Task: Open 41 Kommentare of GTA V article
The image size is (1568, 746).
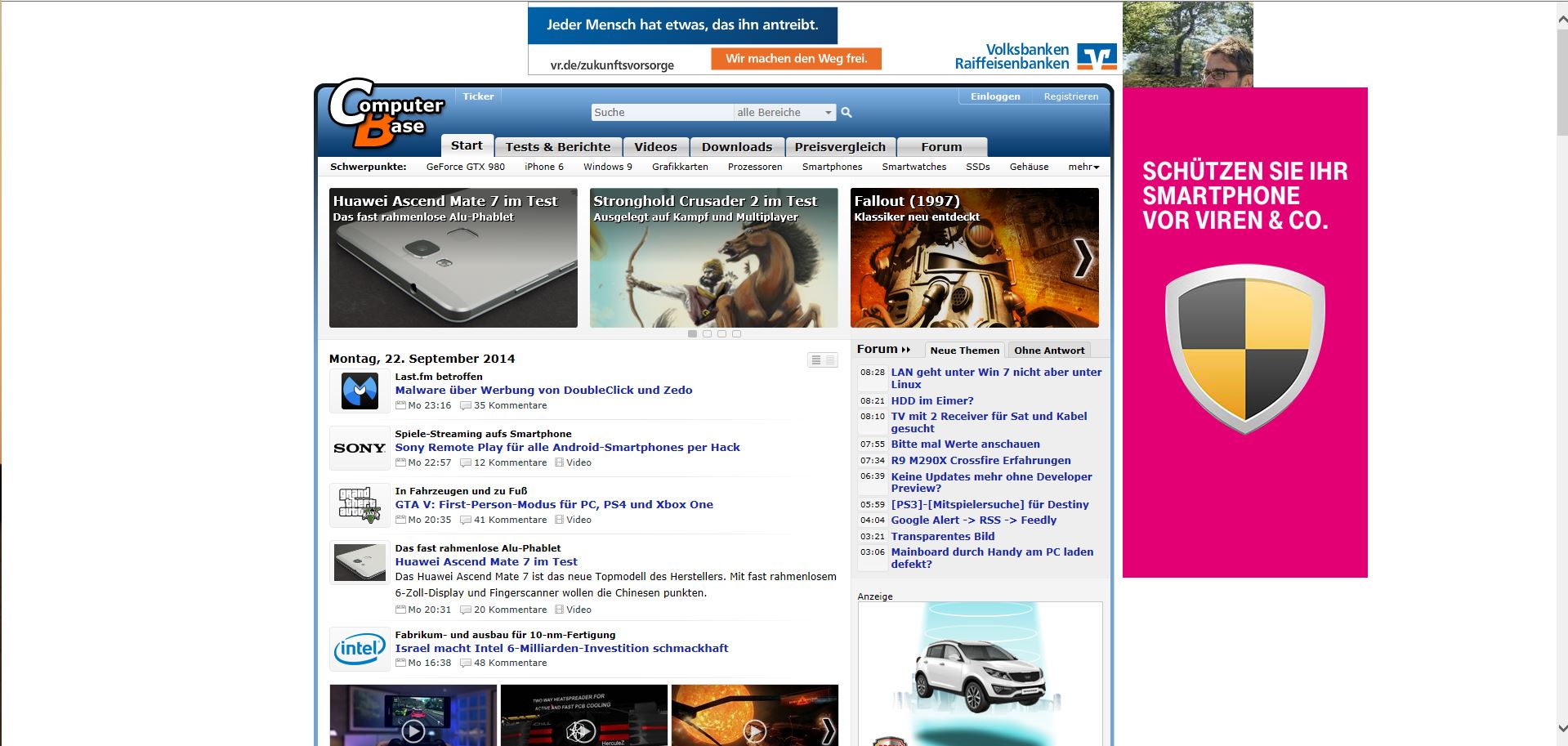Action: 504,520
